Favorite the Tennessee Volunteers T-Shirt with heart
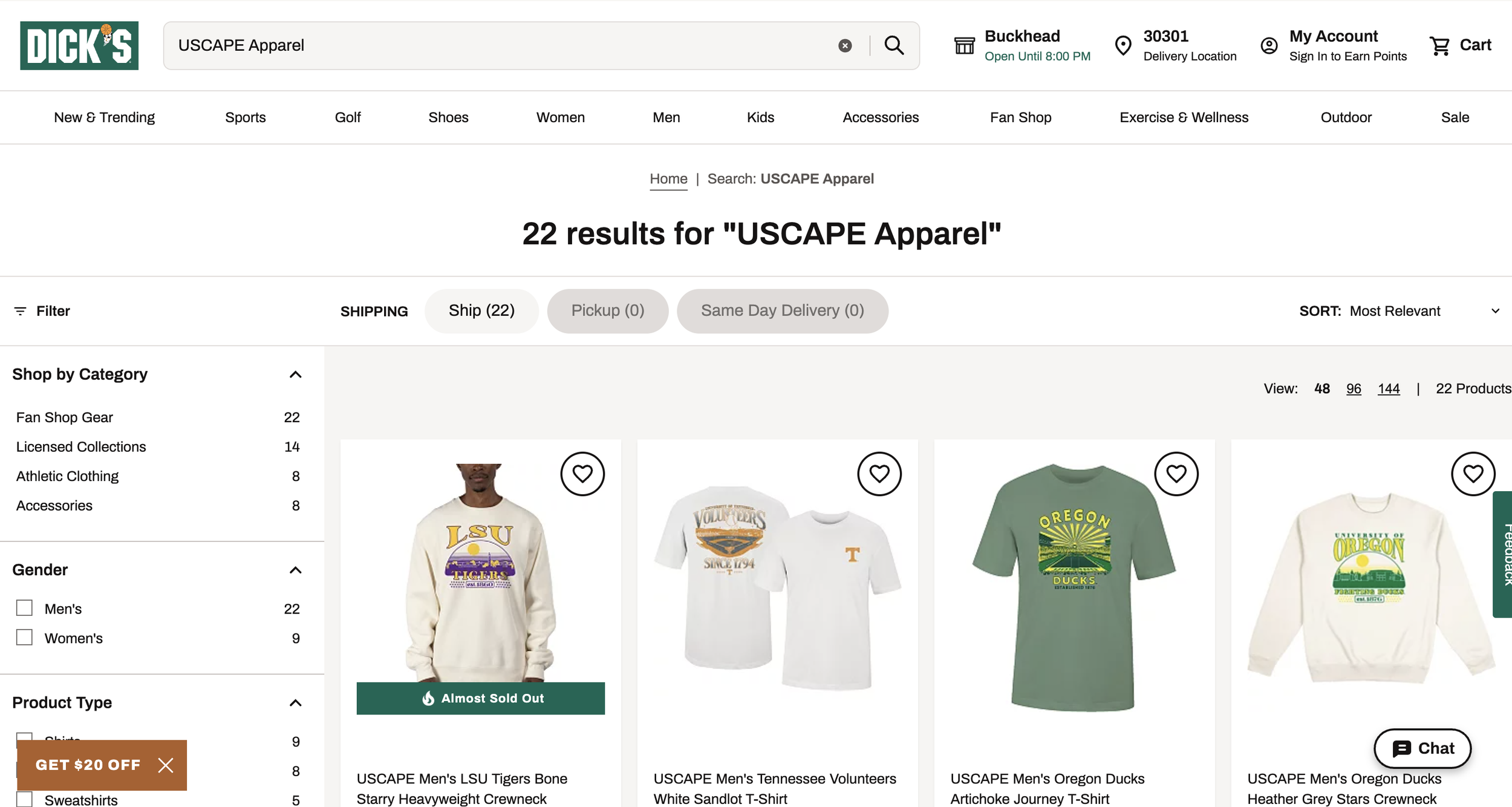The image size is (1512, 807). (879, 474)
